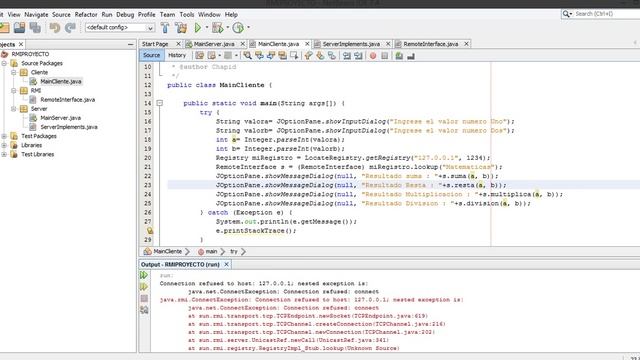Click the Debug Project icon

click(218, 27)
